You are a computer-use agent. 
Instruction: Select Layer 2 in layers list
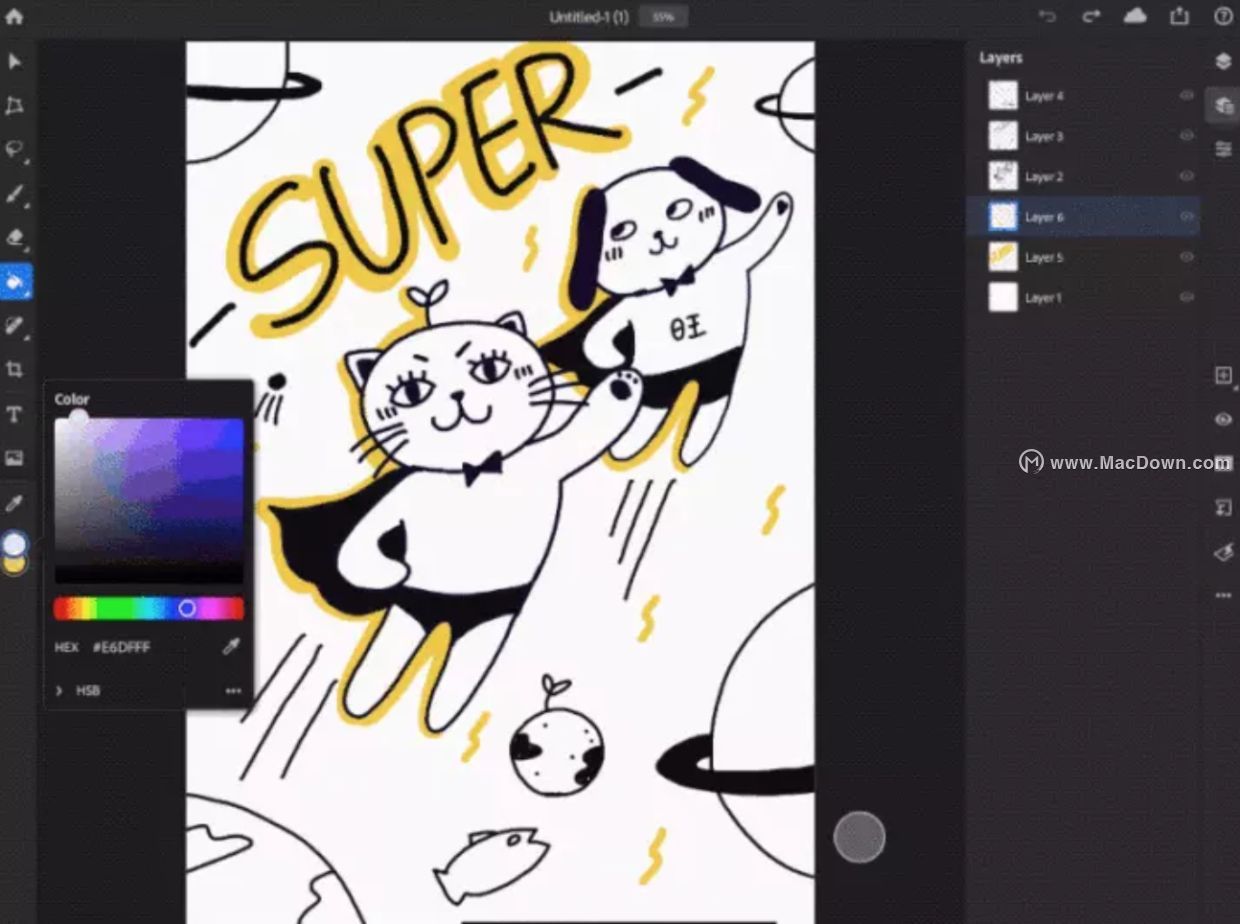tap(1084, 176)
